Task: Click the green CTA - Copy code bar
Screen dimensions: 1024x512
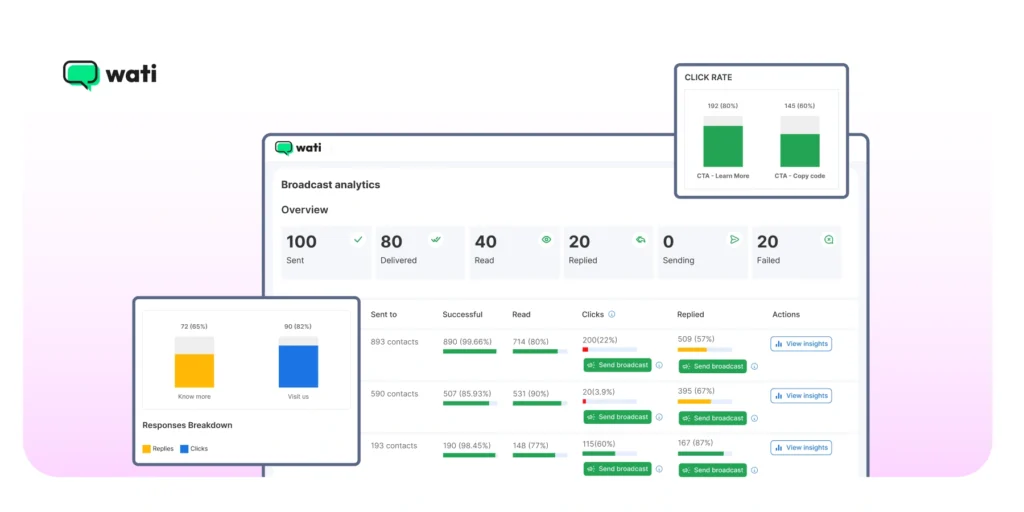Action: [x=799, y=150]
